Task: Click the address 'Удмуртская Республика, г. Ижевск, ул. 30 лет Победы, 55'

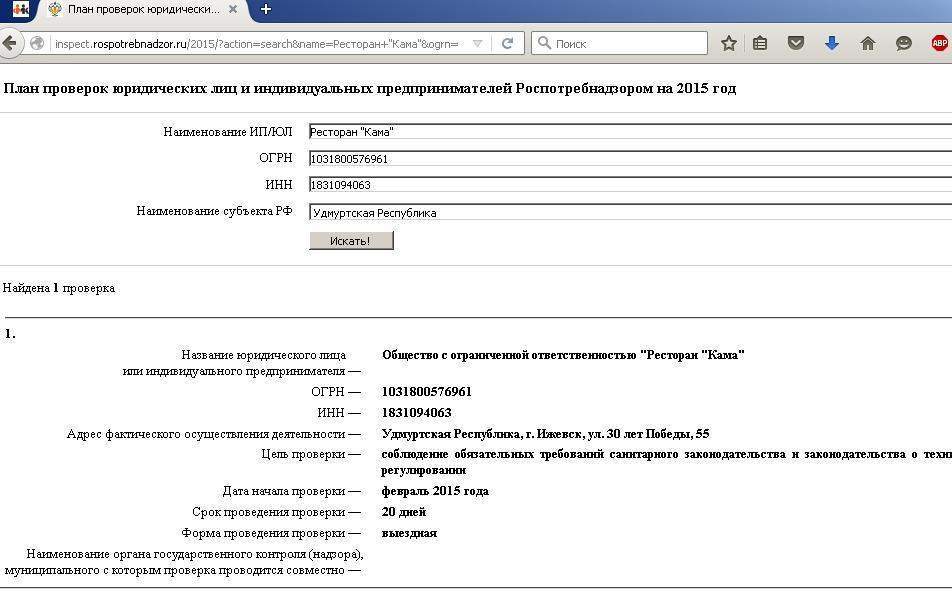Action: (x=545, y=434)
